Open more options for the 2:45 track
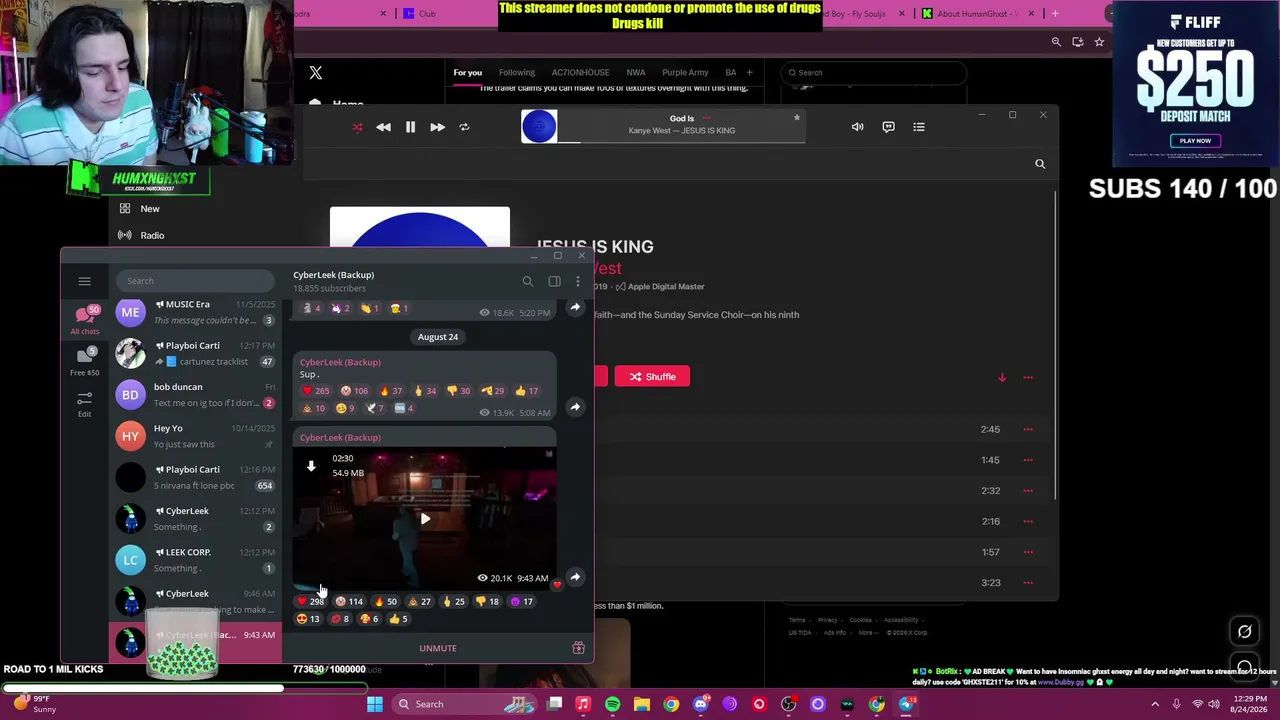This screenshot has width=1280, height=720. click(x=1028, y=429)
